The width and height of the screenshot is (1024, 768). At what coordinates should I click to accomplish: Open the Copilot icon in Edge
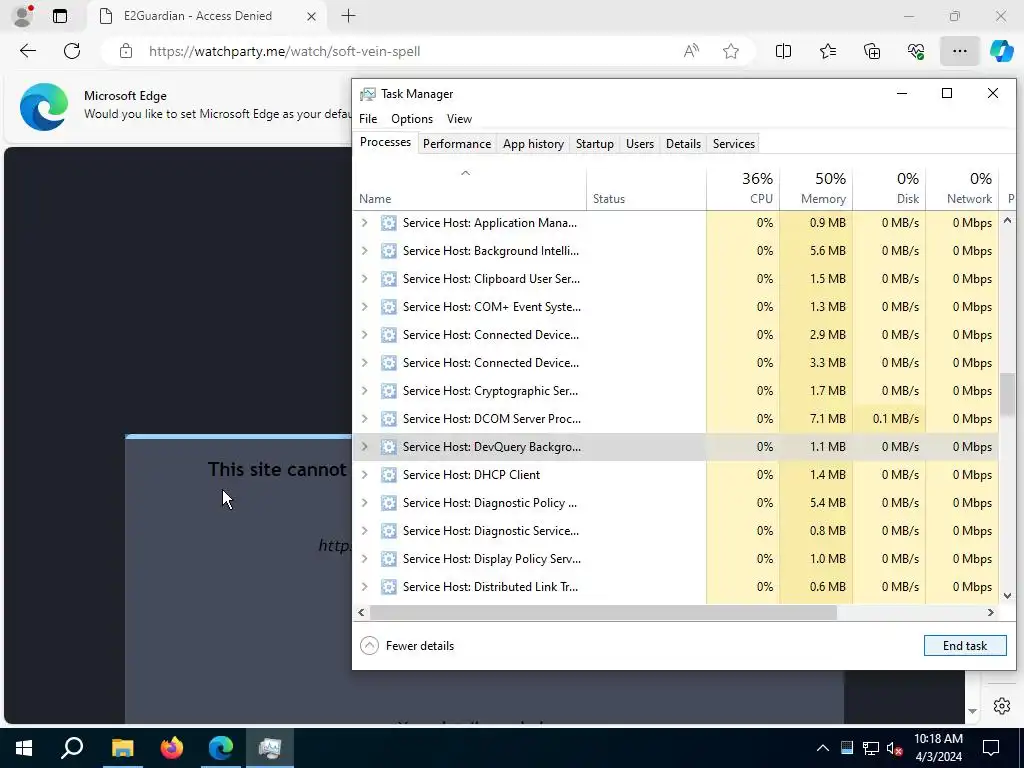(x=1001, y=51)
